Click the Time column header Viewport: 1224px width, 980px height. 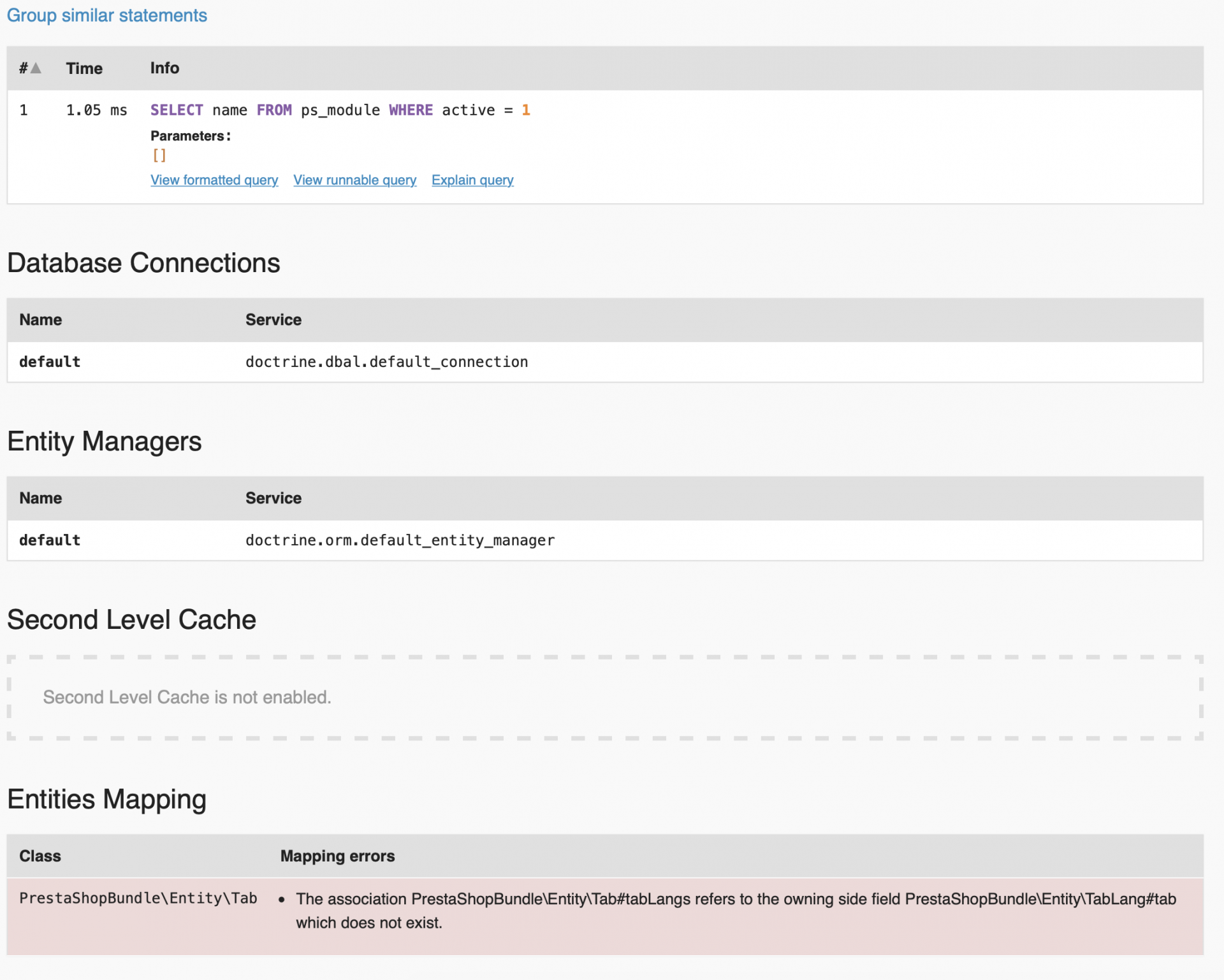coord(84,68)
